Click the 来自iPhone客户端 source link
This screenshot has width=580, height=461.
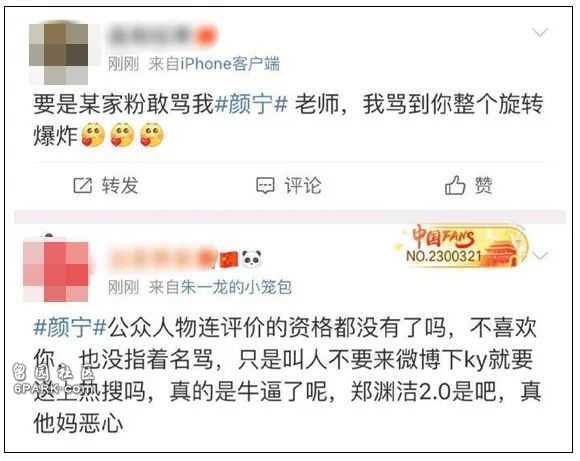(x=214, y=64)
